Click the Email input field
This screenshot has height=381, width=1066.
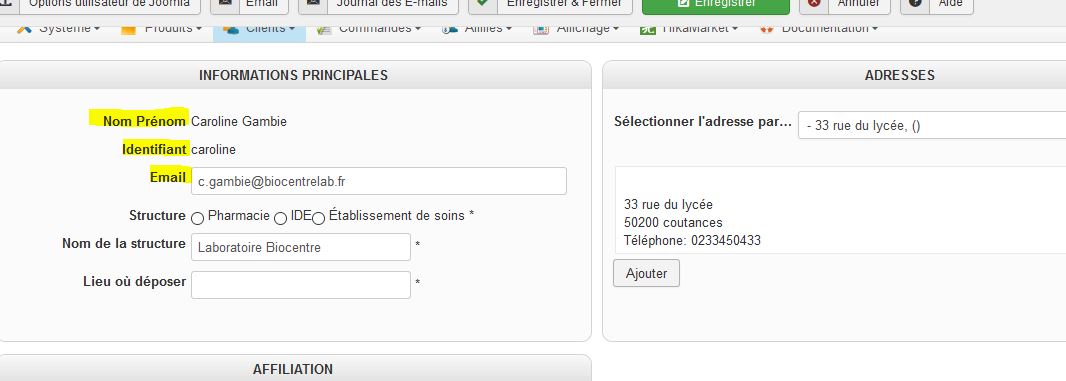pos(379,181)
